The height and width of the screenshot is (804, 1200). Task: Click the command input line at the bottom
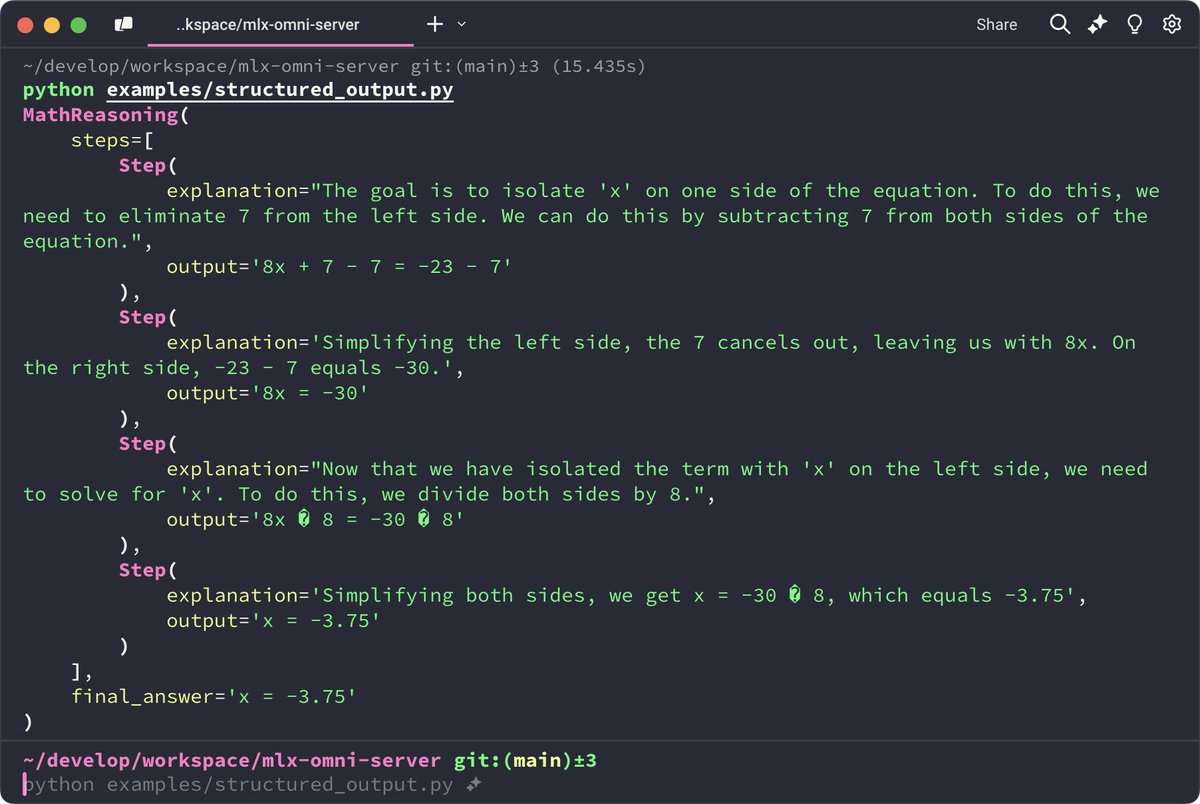[x=600, y=786]
